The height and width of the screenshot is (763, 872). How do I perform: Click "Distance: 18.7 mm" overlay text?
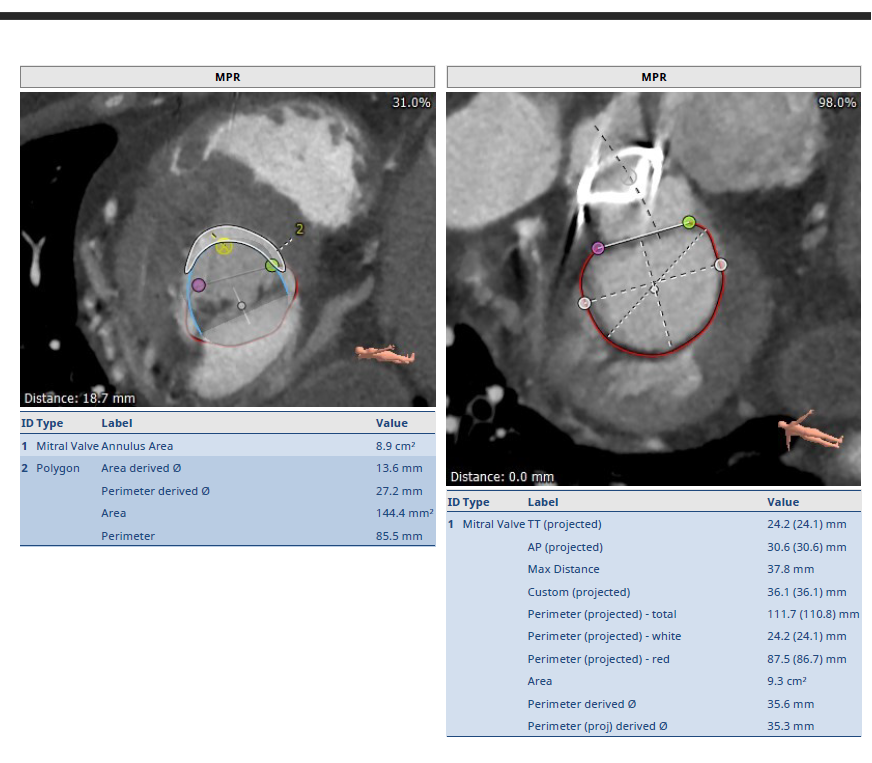(x=79, y=398)
